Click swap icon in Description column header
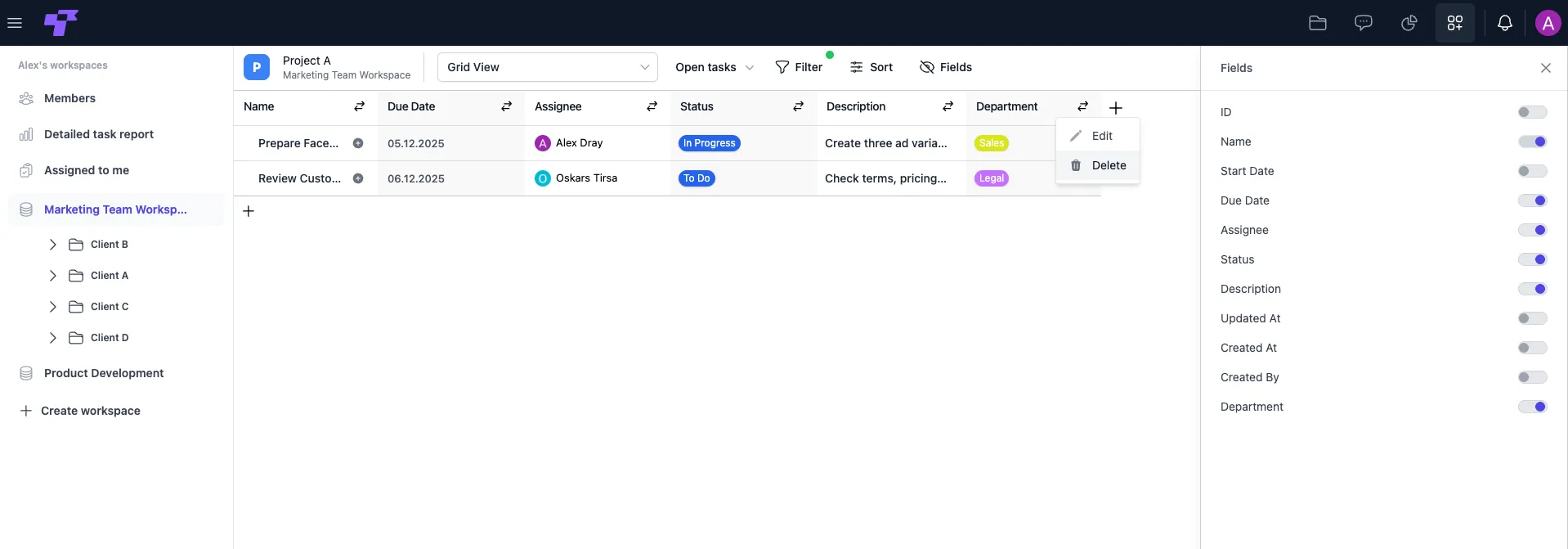 tap(948, 106)
